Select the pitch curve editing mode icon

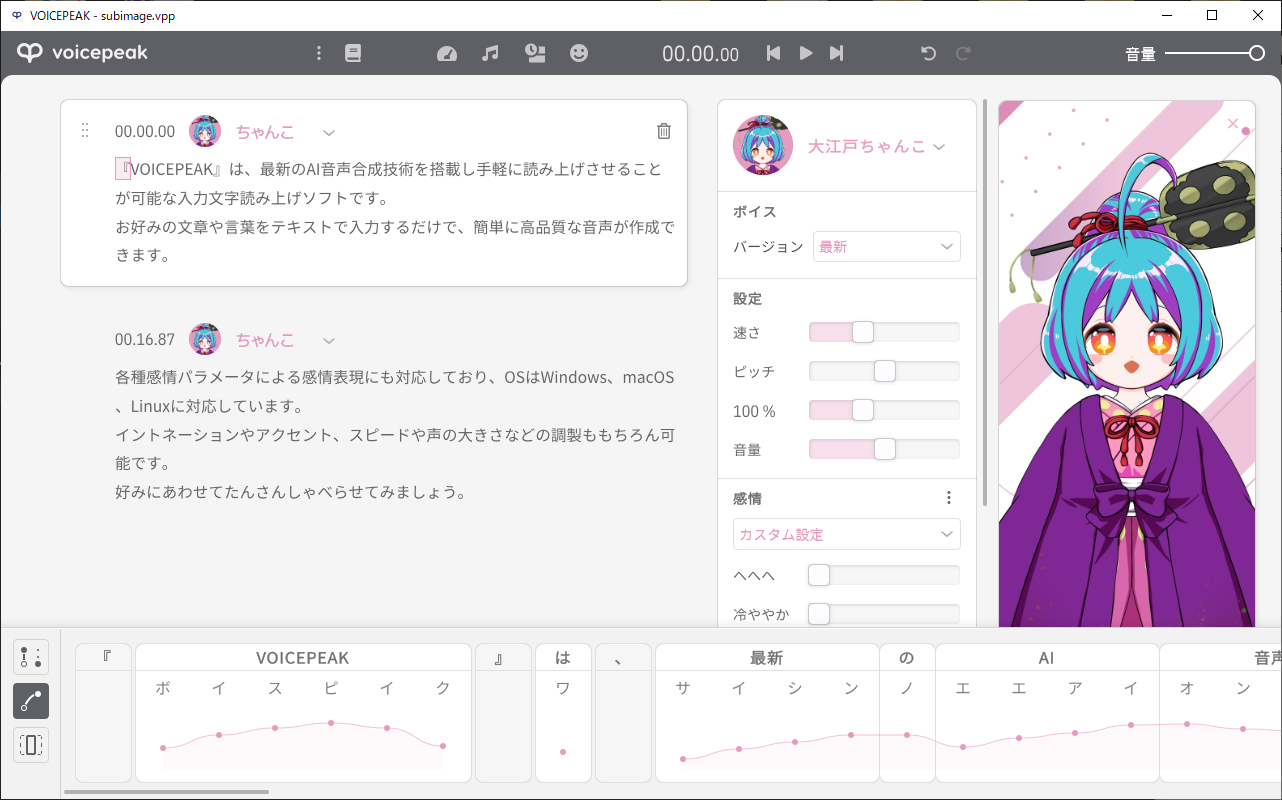point(31,701)
